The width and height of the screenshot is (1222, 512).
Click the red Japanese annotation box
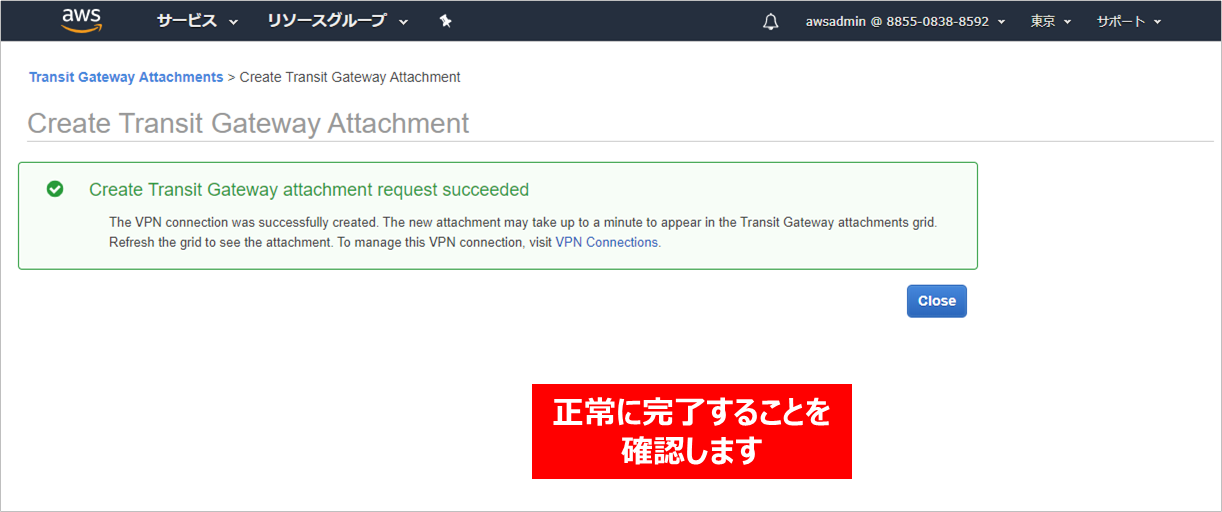[691, 431]
